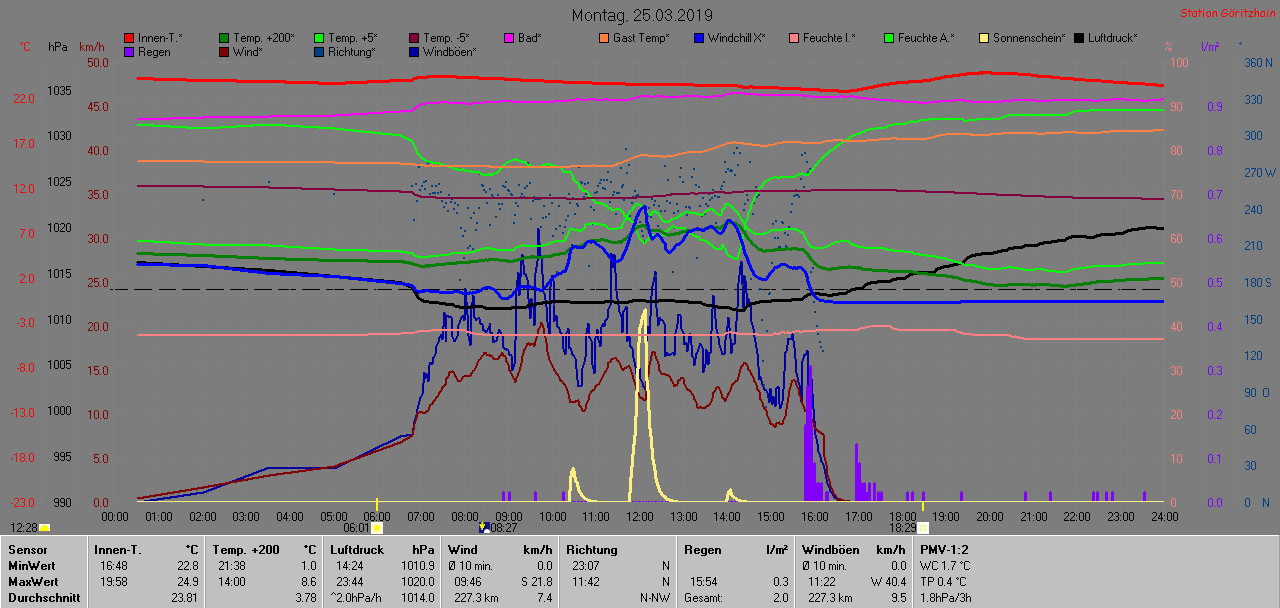Click the yellow Sonnenschein legend square
The width and height of the screenshot is (1280, 608).
point(984,38)
